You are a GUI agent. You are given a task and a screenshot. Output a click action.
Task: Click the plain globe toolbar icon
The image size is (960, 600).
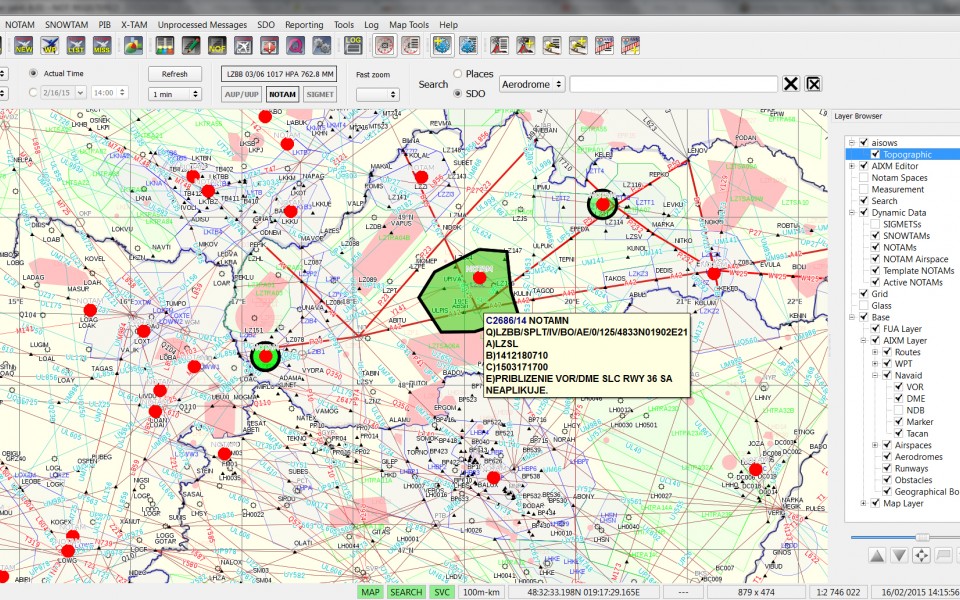(468, 45)
